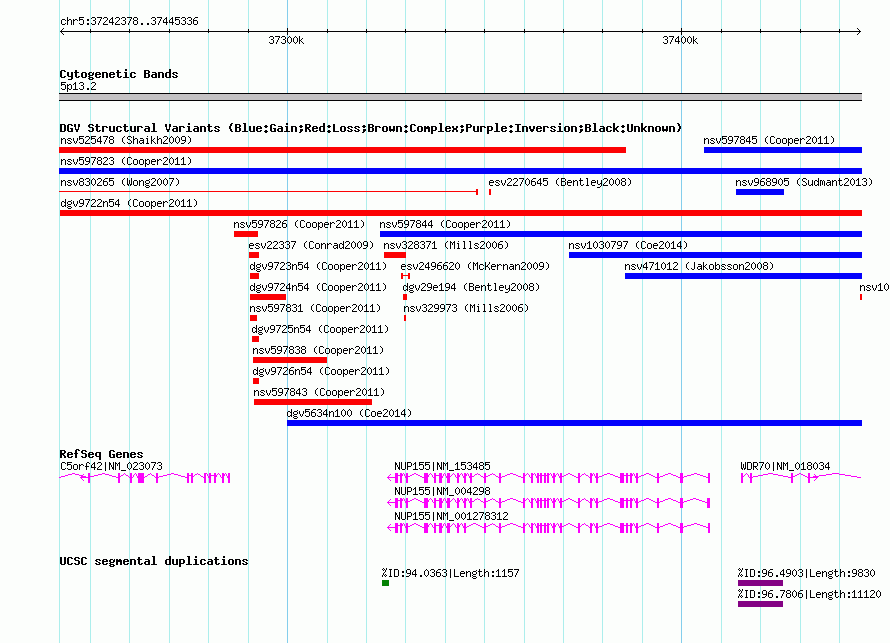Select the dgv9722n54 (Cooper2011) label

129,203
